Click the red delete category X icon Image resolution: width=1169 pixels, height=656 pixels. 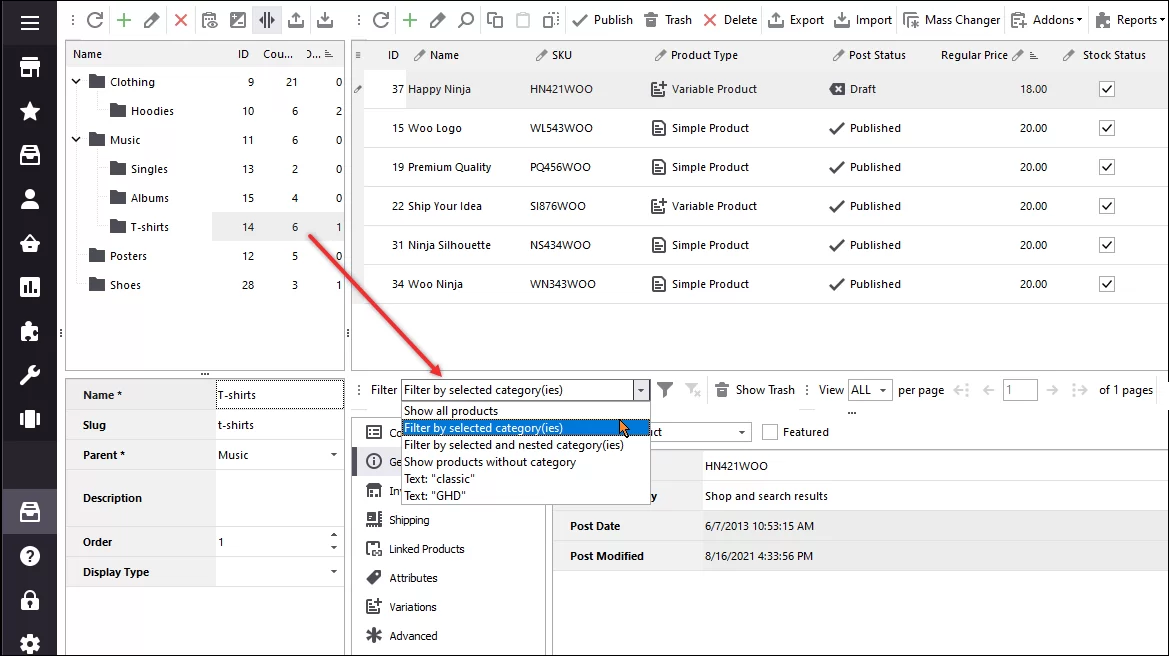(181, 20)
